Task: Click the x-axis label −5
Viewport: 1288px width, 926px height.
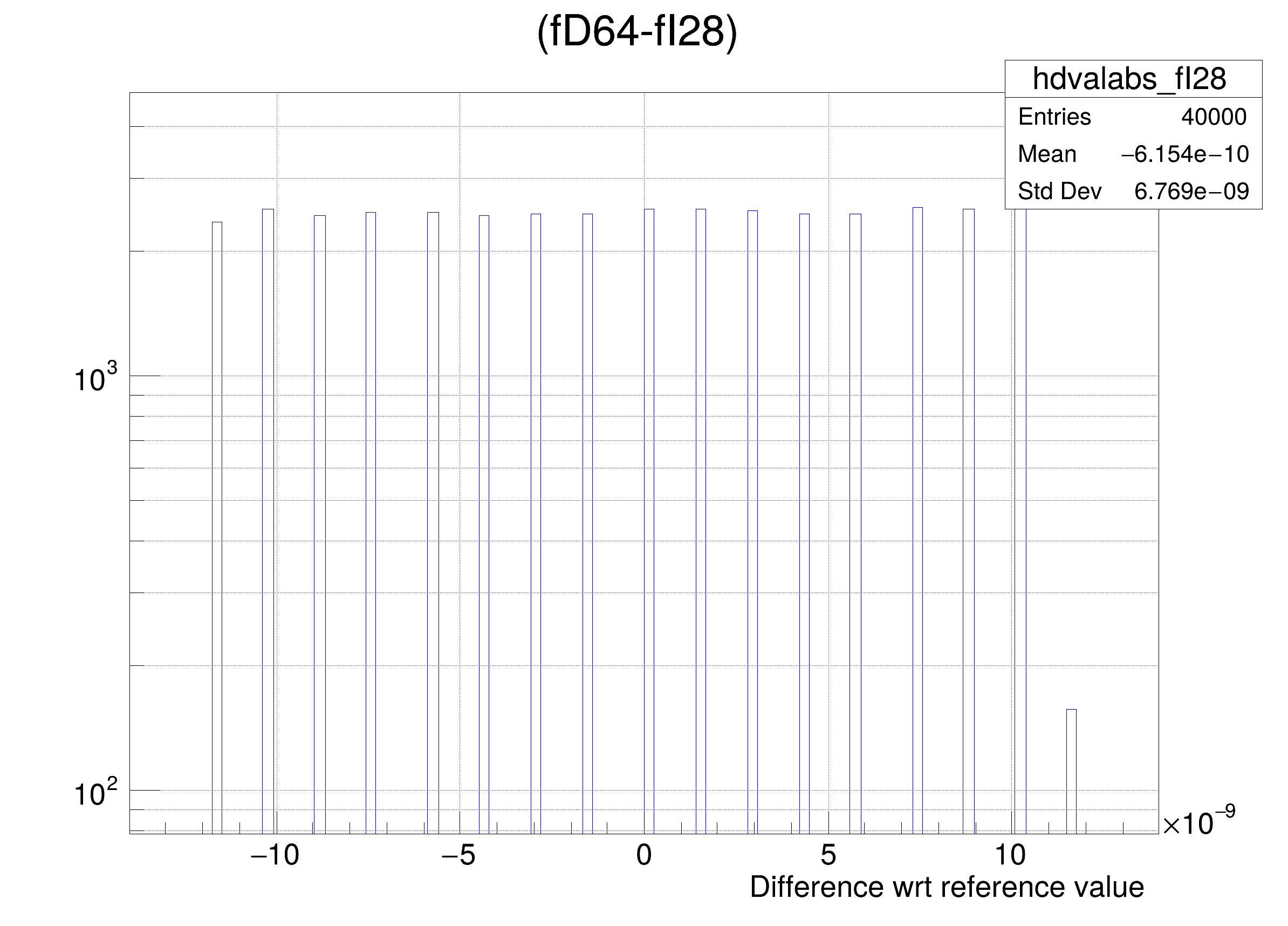Action: (458, 855)
